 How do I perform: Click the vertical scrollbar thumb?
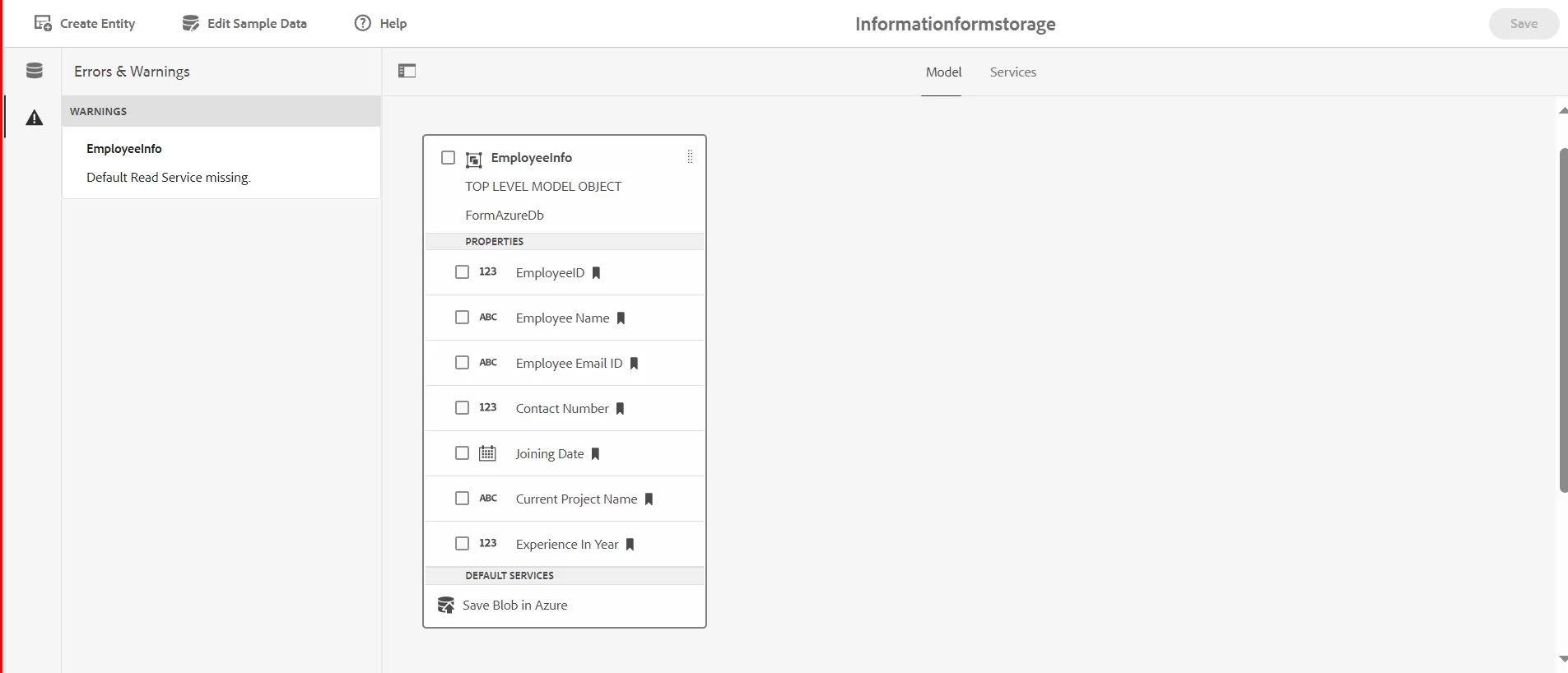(x=1563, y=320)
